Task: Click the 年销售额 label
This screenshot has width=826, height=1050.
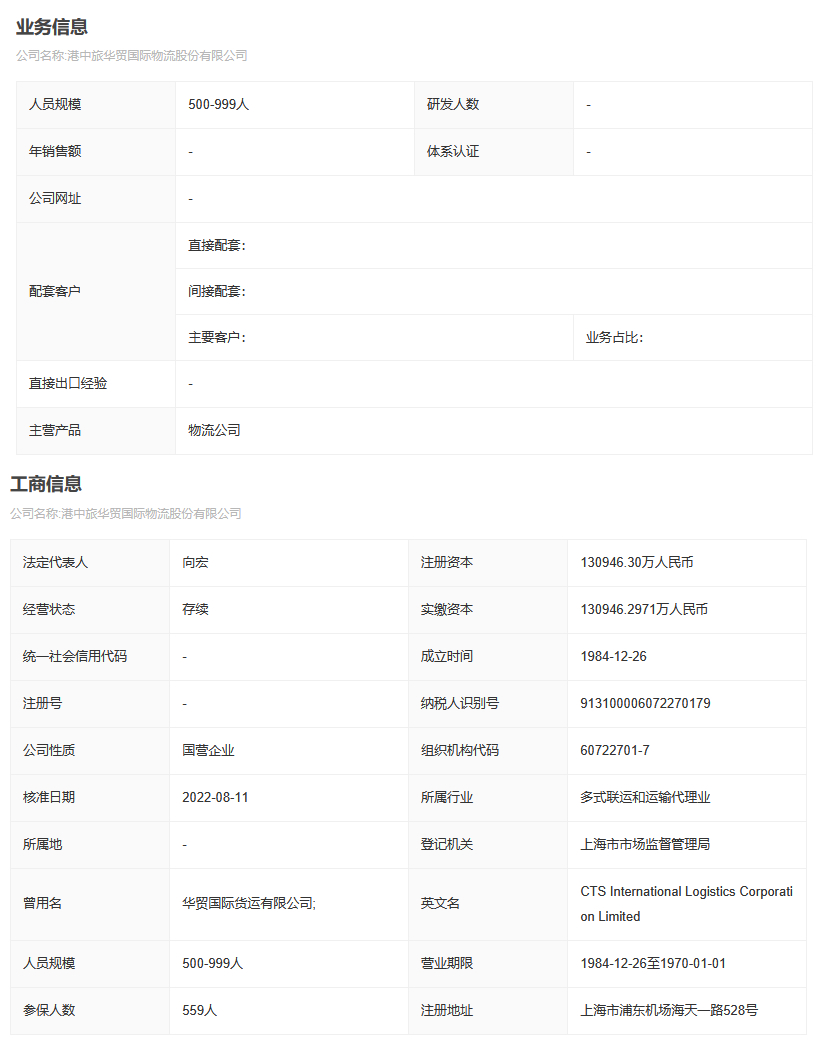Action: click(55, 151)
